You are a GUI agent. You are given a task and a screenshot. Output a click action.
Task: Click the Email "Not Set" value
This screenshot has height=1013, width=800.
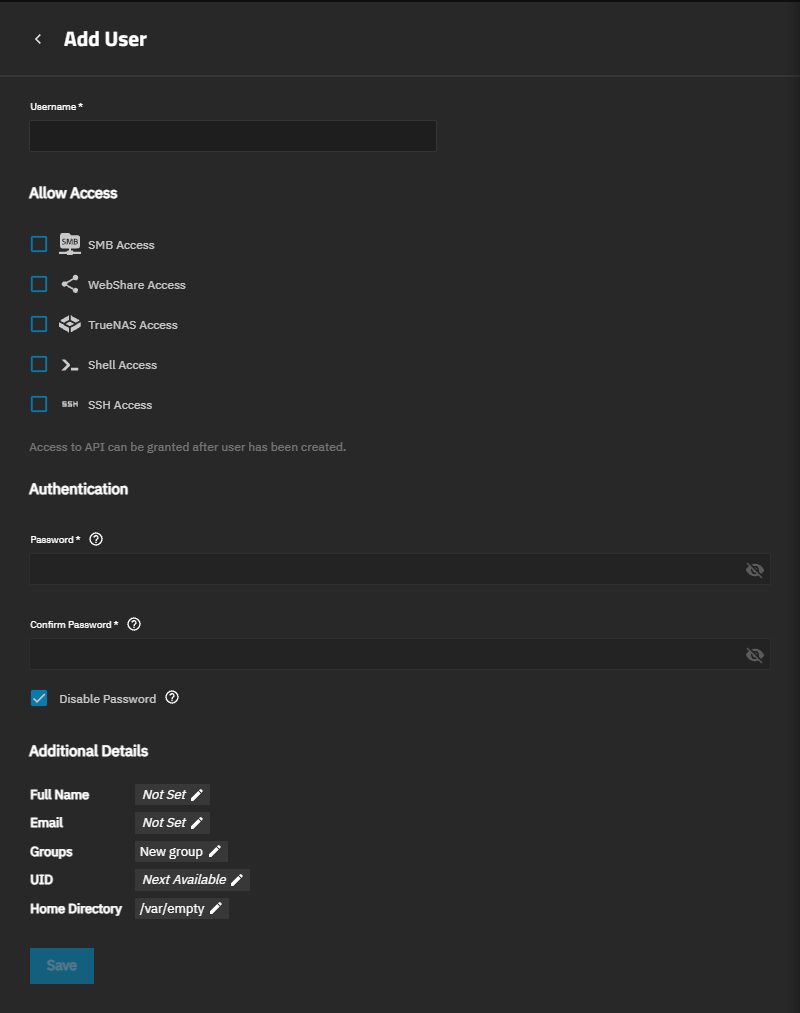(x=164, y=822)
